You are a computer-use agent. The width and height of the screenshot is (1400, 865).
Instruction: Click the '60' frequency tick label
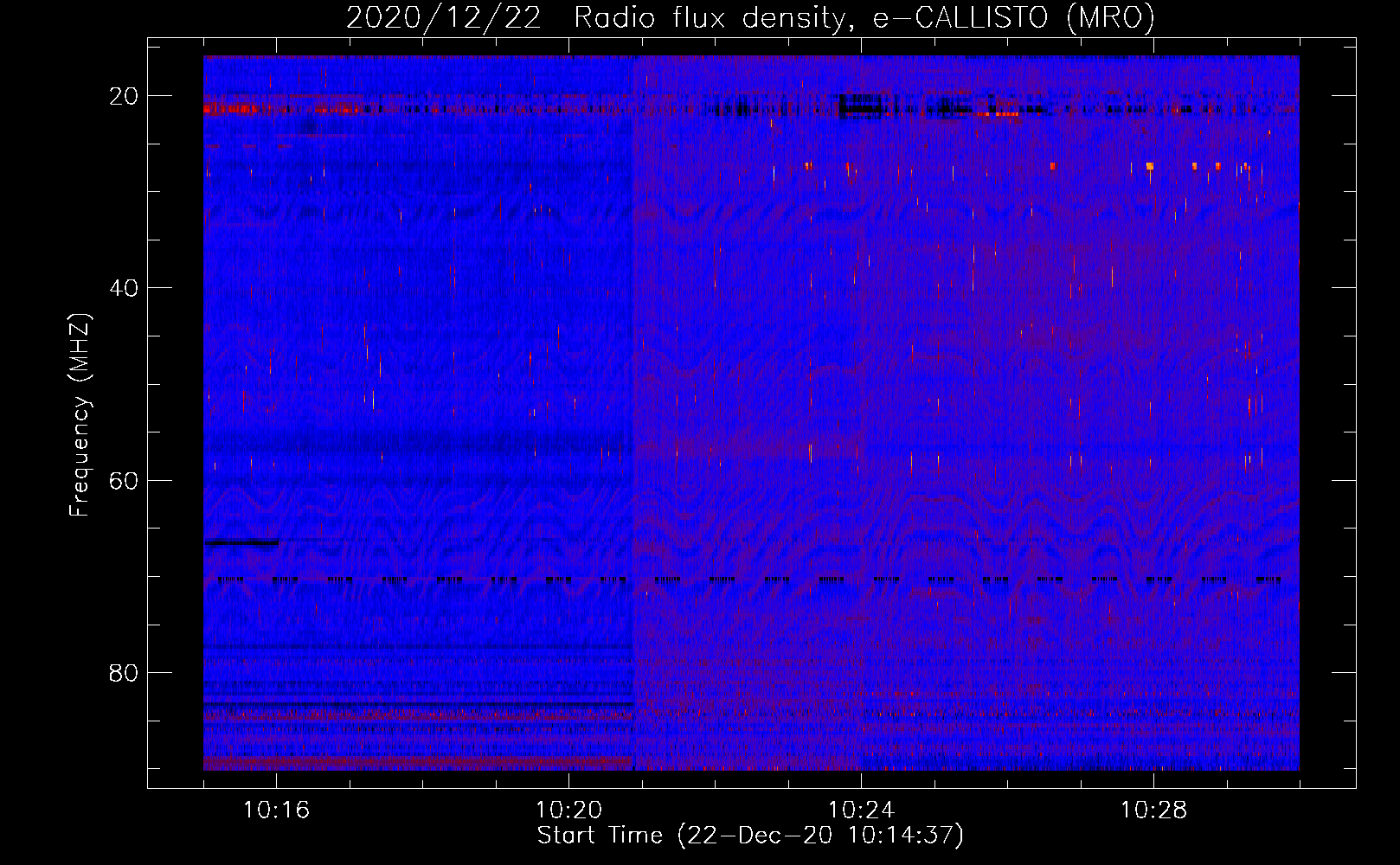(124, 480)
